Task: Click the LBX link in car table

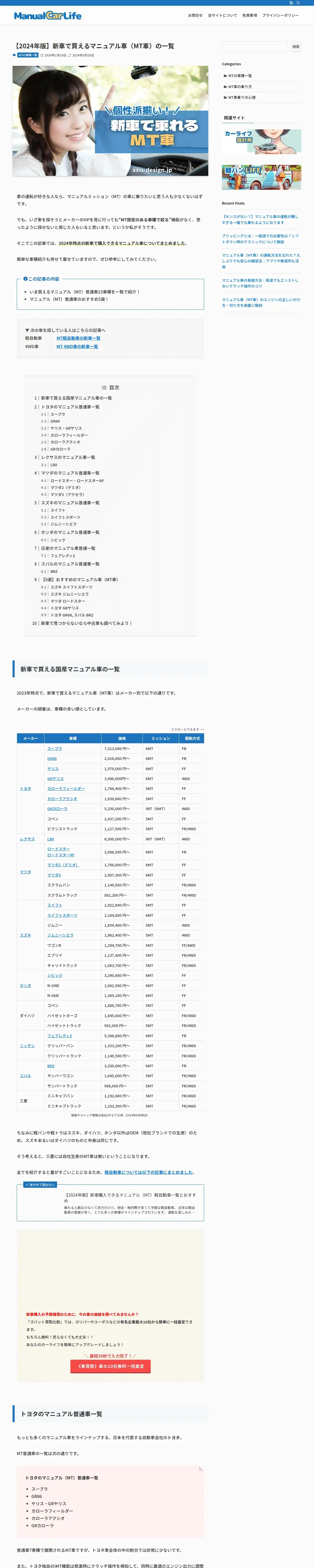Action: click(51, 839)
